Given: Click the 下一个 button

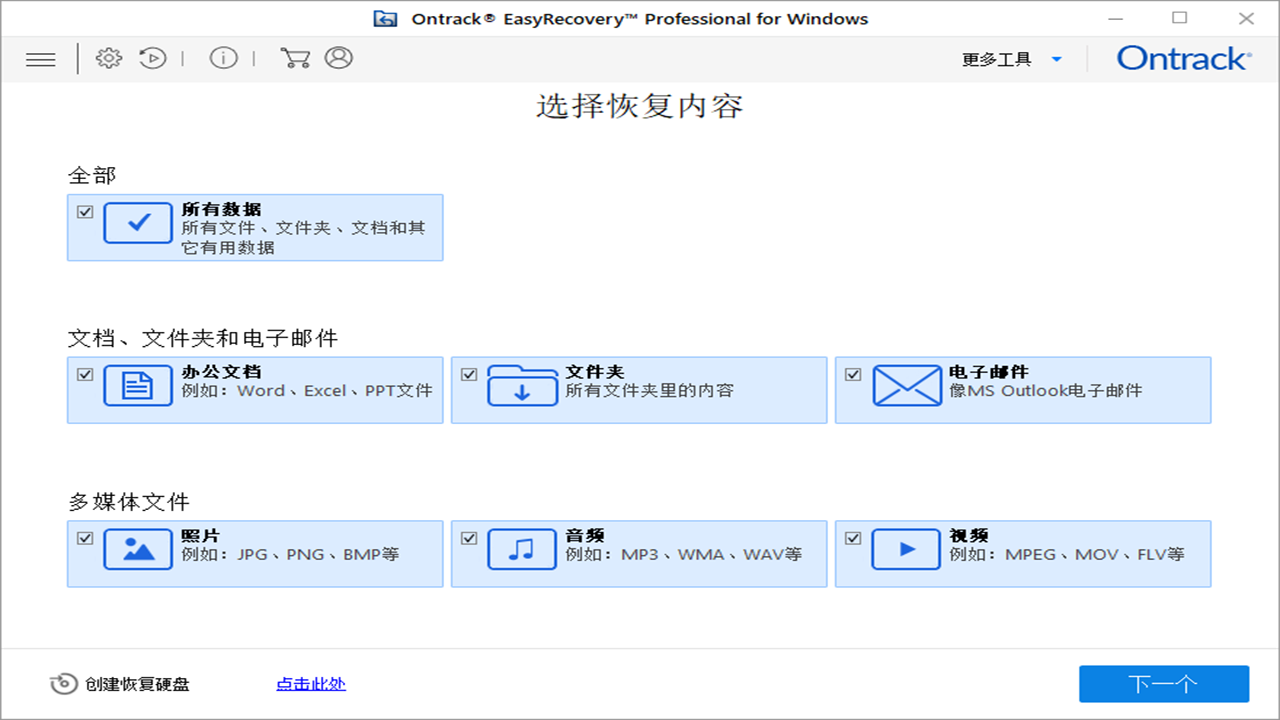Looking at the screenshot, I should click(1162, 684).
